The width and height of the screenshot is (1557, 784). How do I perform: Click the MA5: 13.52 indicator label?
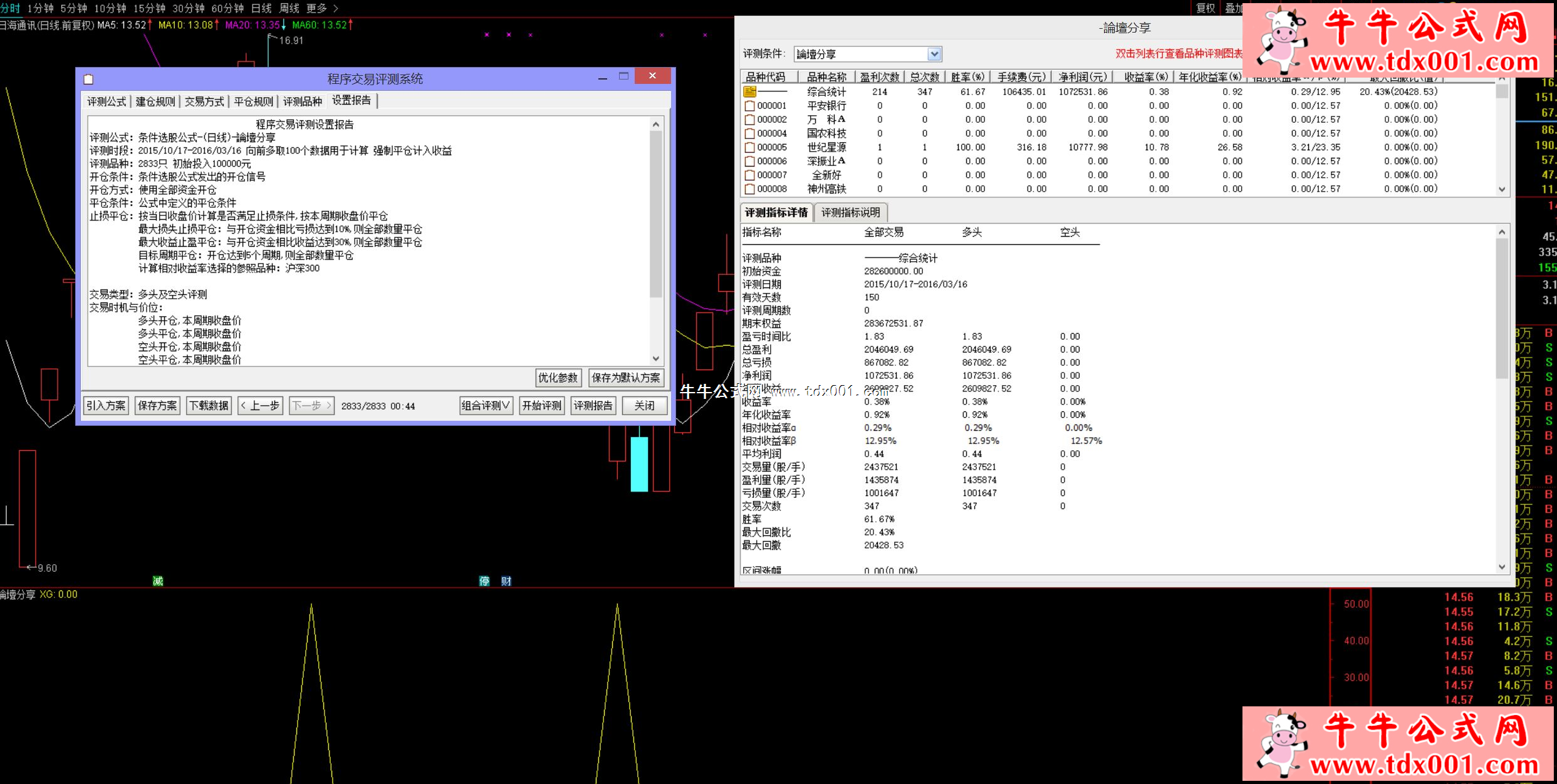(x=125, y=25)
